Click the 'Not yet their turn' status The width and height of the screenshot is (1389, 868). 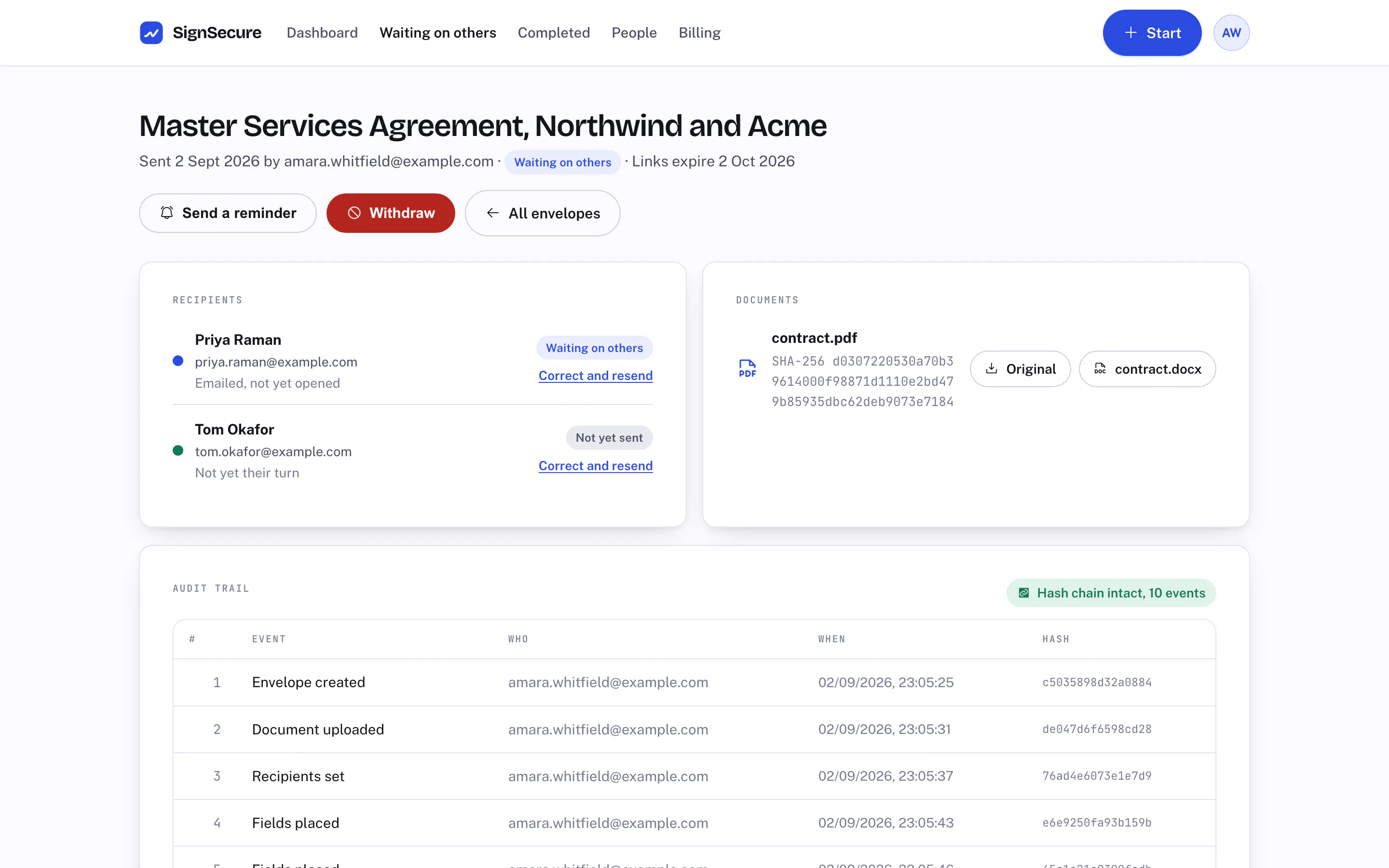click(x=247, y=473)
